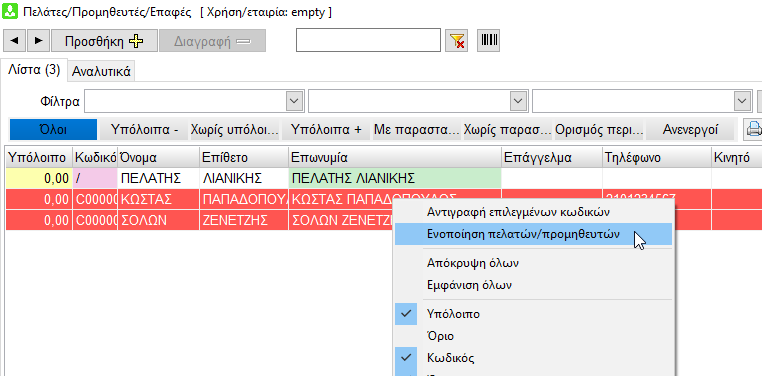Click the Χωρίς παρασ... filter

[508, 130]
